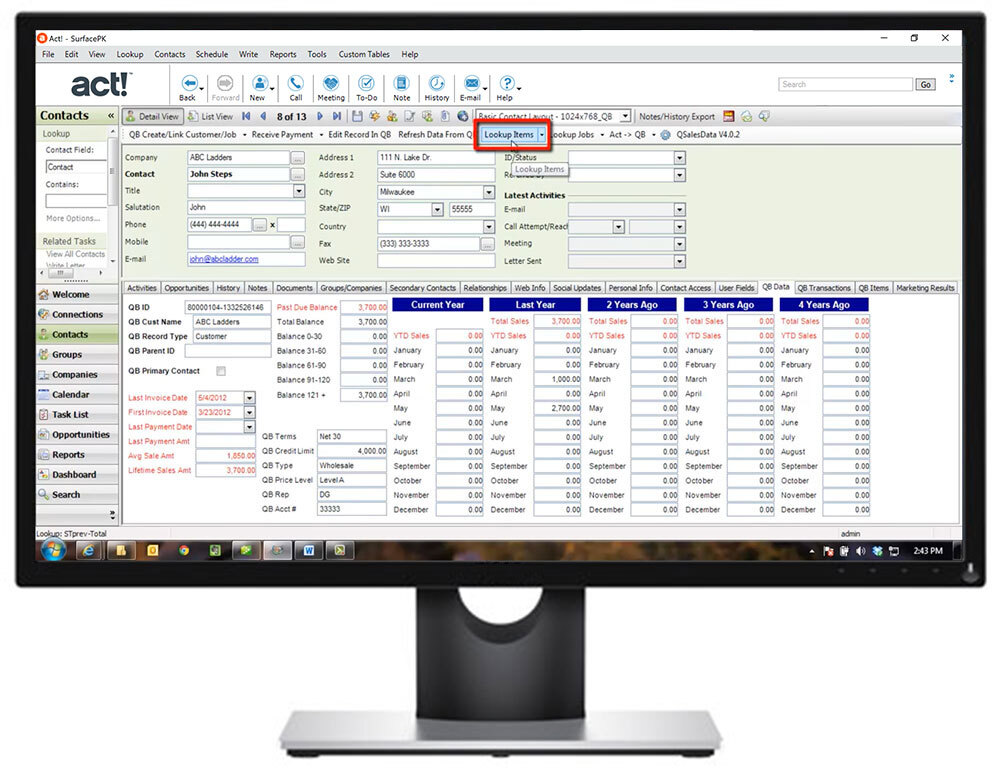The image size is (1000, 769).
Task: Switch to the Marketing Results tab
Action: [925, 288]
